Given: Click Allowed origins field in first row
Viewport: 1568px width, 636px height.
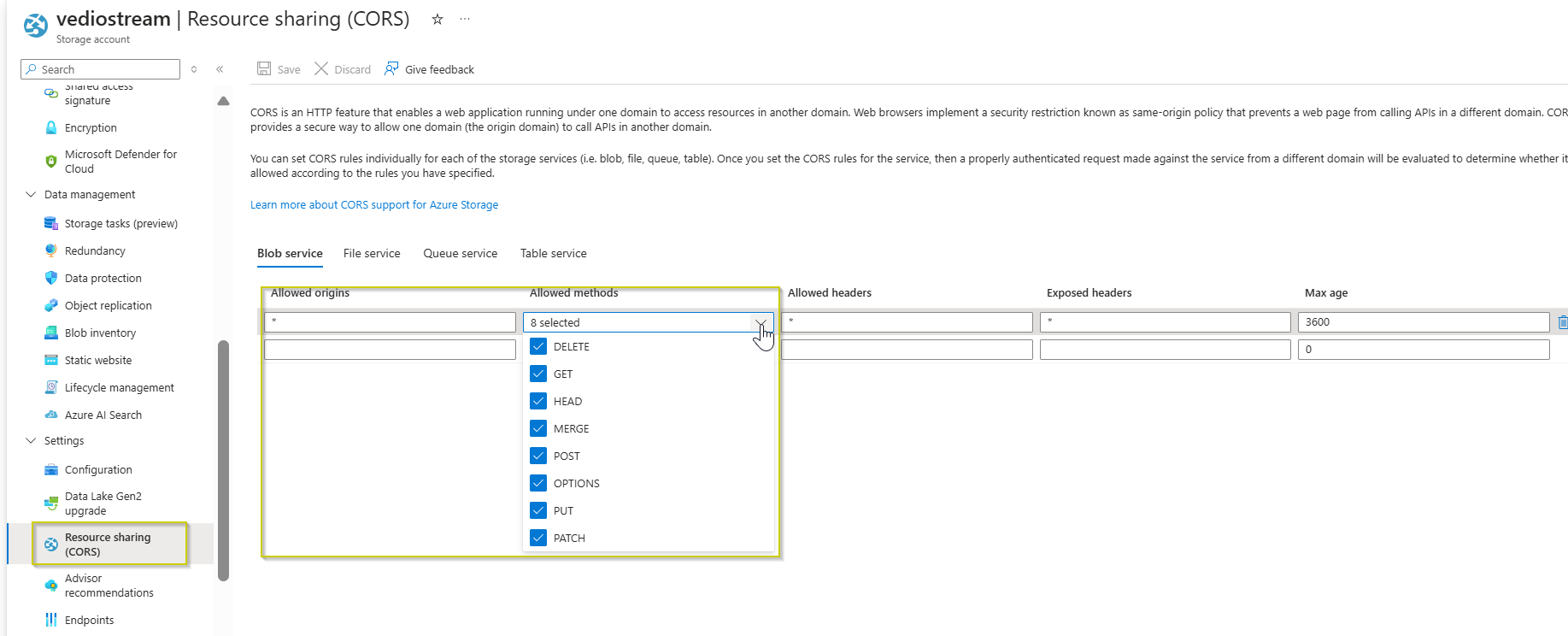Looking at the screenshot, I should click(x=390, y=322).
